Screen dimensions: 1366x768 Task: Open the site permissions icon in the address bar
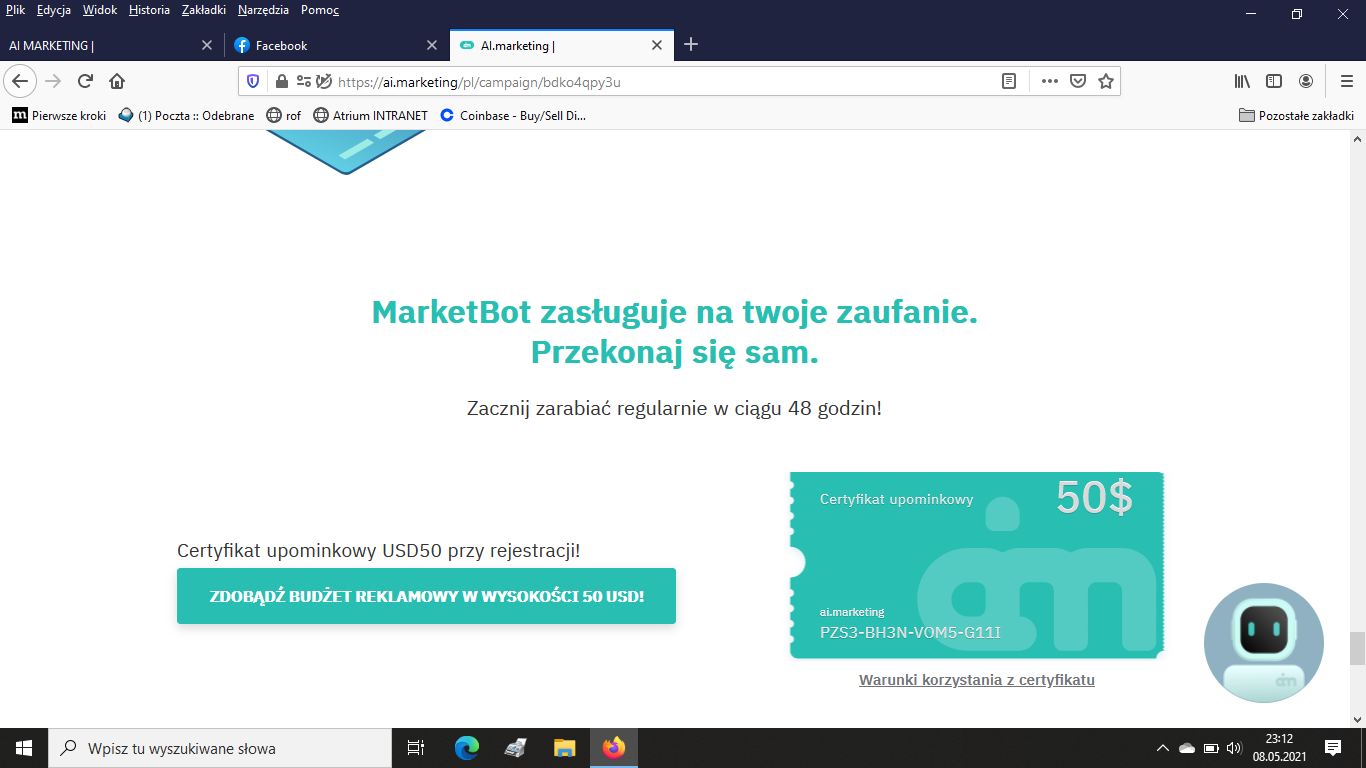click(304, 82)
